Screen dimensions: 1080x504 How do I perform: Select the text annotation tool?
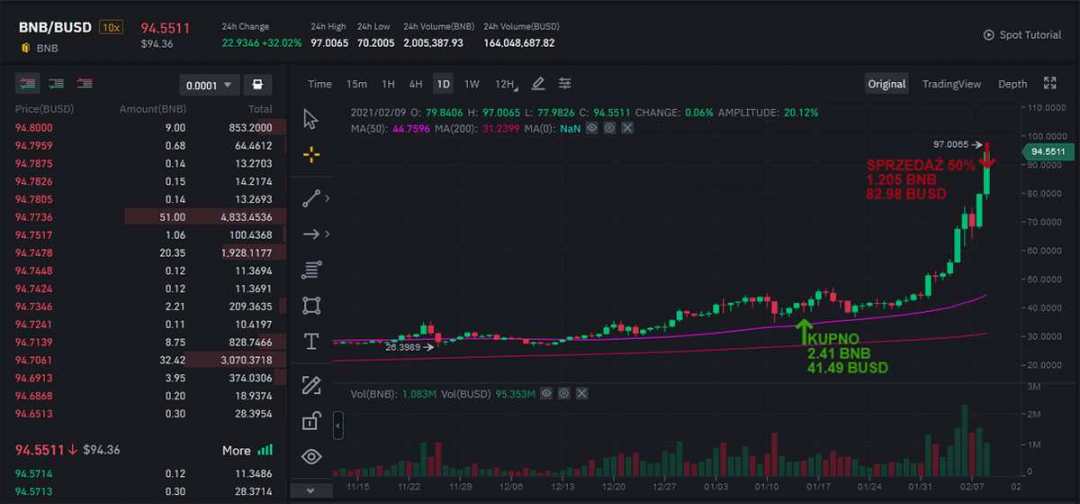pyautogui.click(x=311, y=342)
